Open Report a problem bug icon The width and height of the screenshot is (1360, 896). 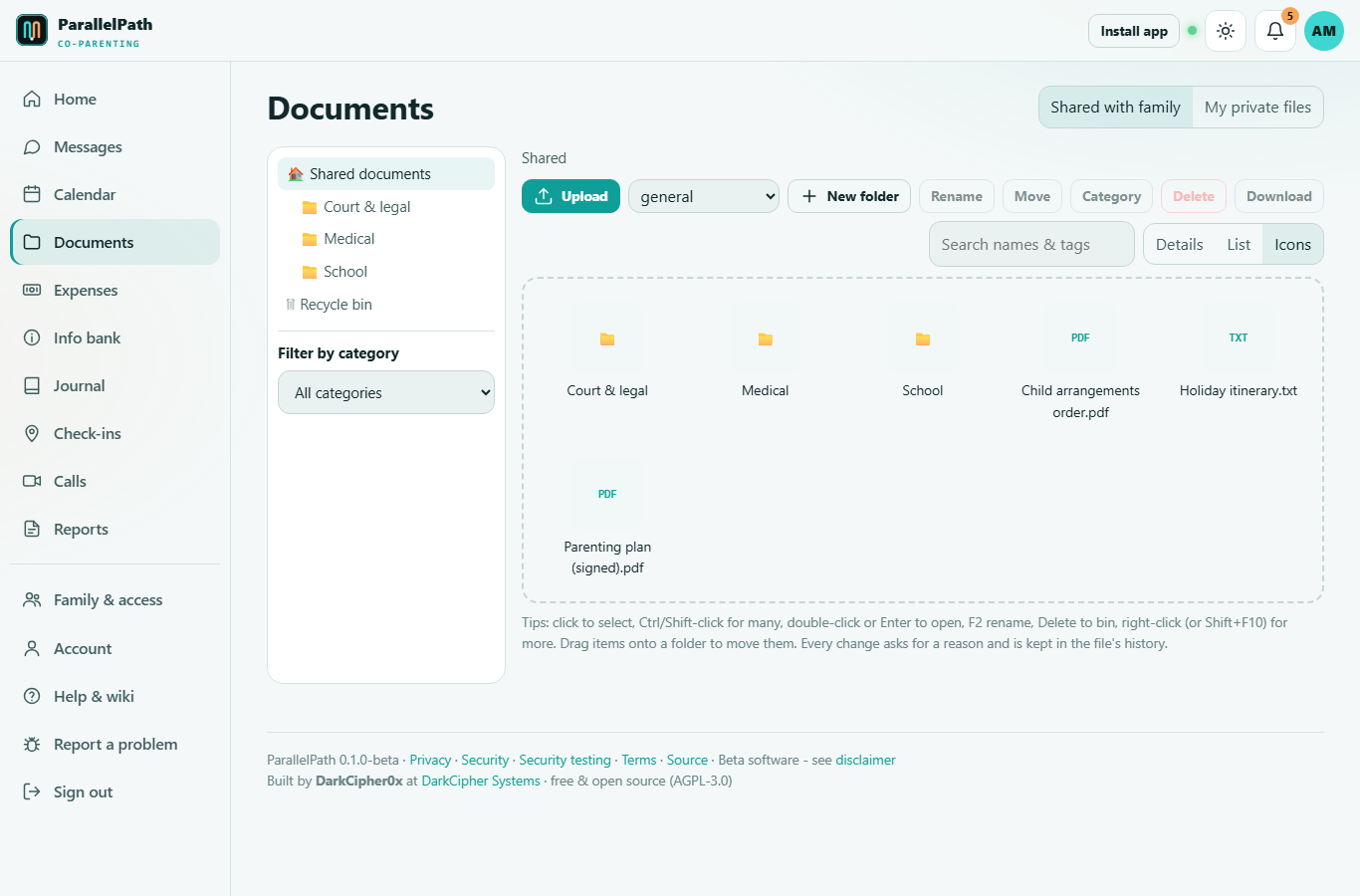pyautogui.click(x=32, y=744)
